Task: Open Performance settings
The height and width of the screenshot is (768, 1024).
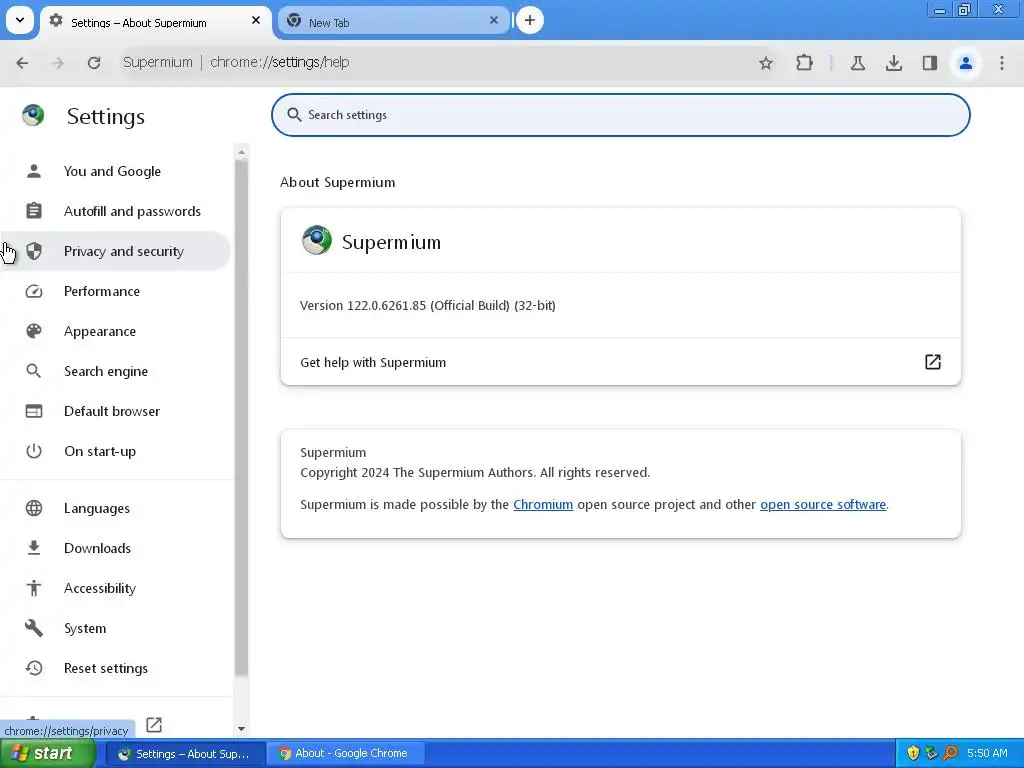Action: 115,291
